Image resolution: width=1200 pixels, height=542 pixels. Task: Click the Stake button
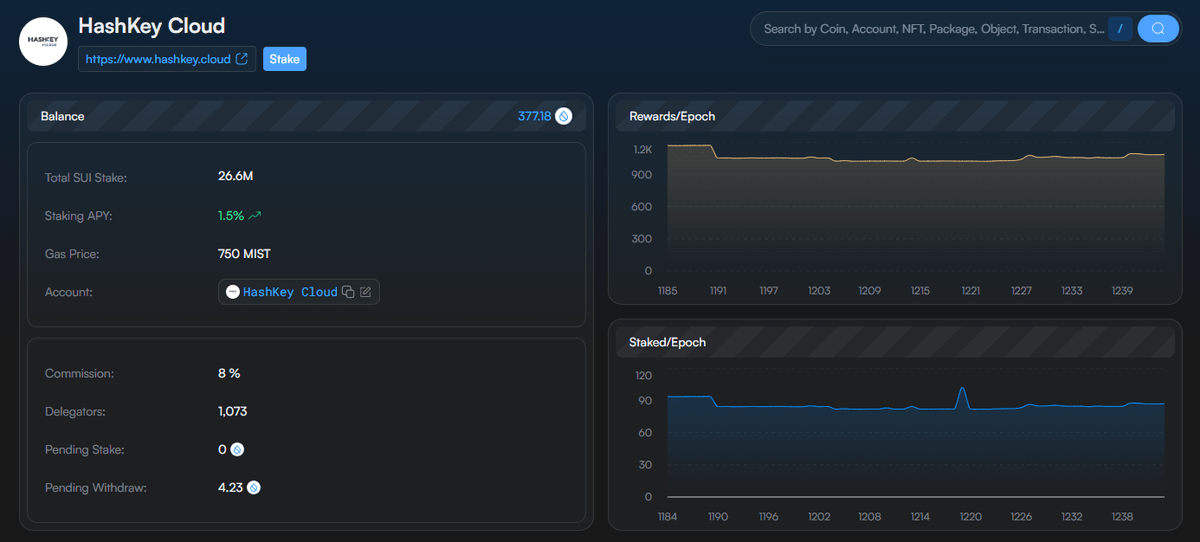click(284, 59)
